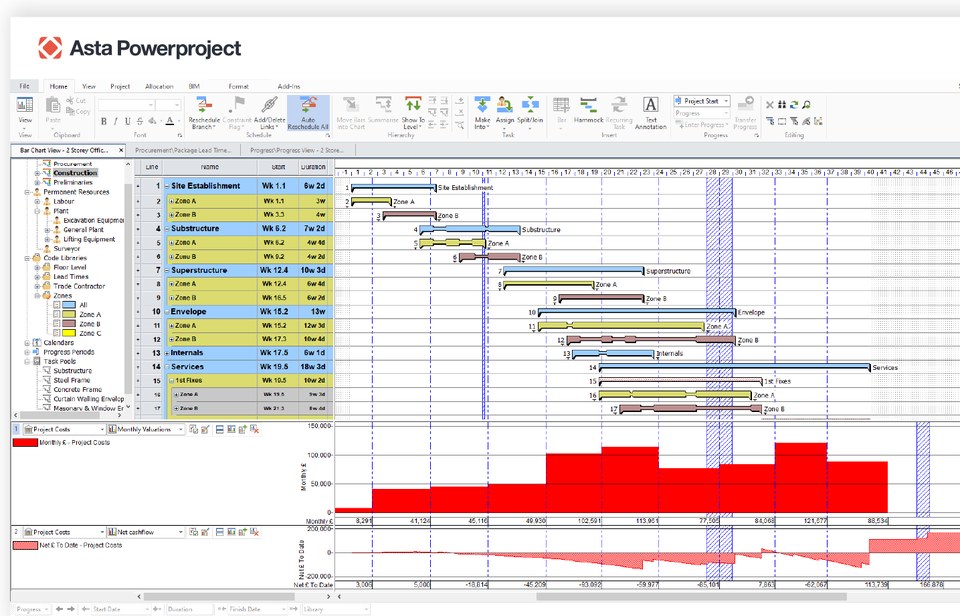This screenshot has height=616, width=960.
Task: Toggle Italic formatting
Action: coord(116,121)
